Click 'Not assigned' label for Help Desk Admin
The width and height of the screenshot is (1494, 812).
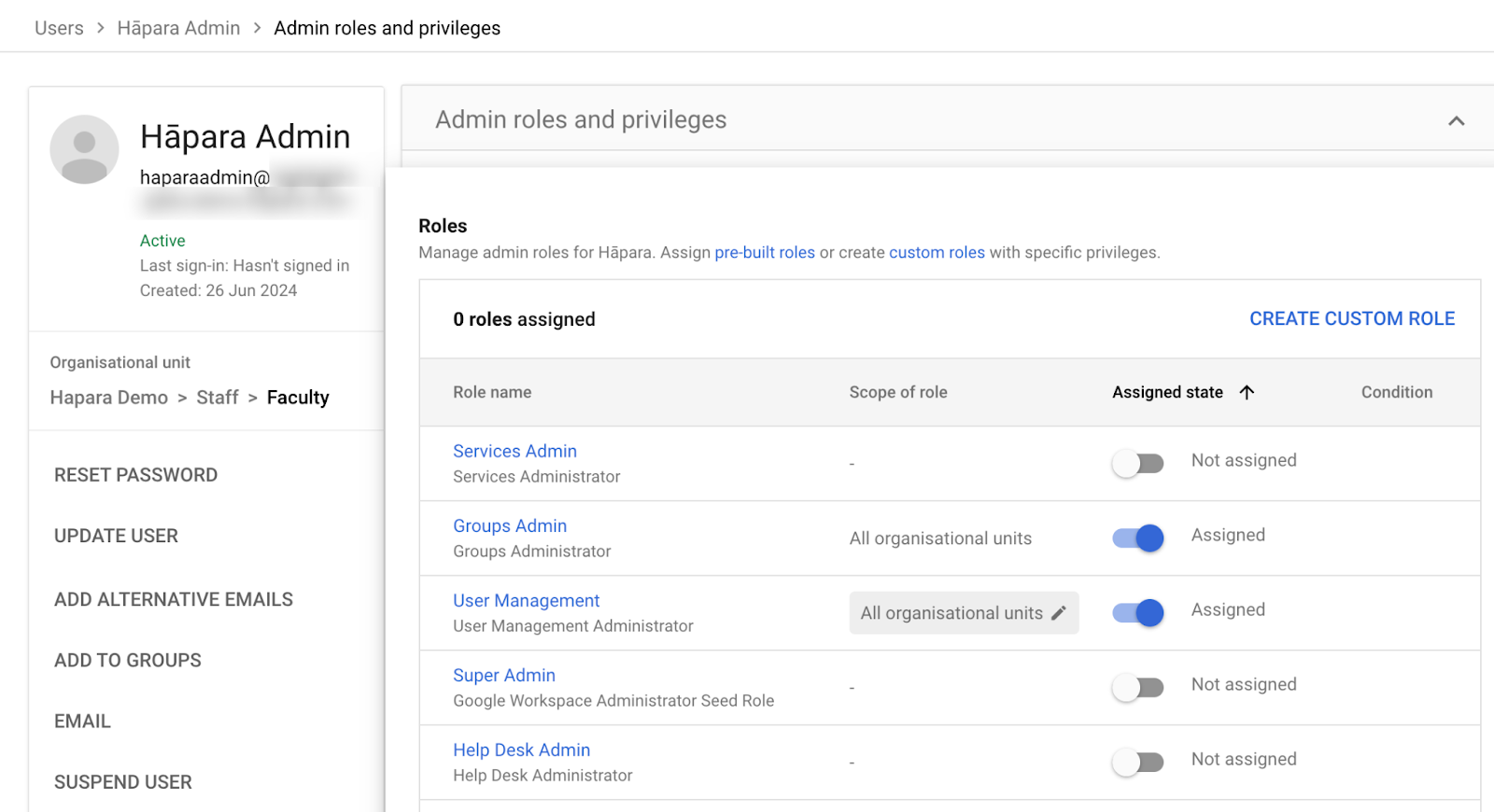[1244, 759]
